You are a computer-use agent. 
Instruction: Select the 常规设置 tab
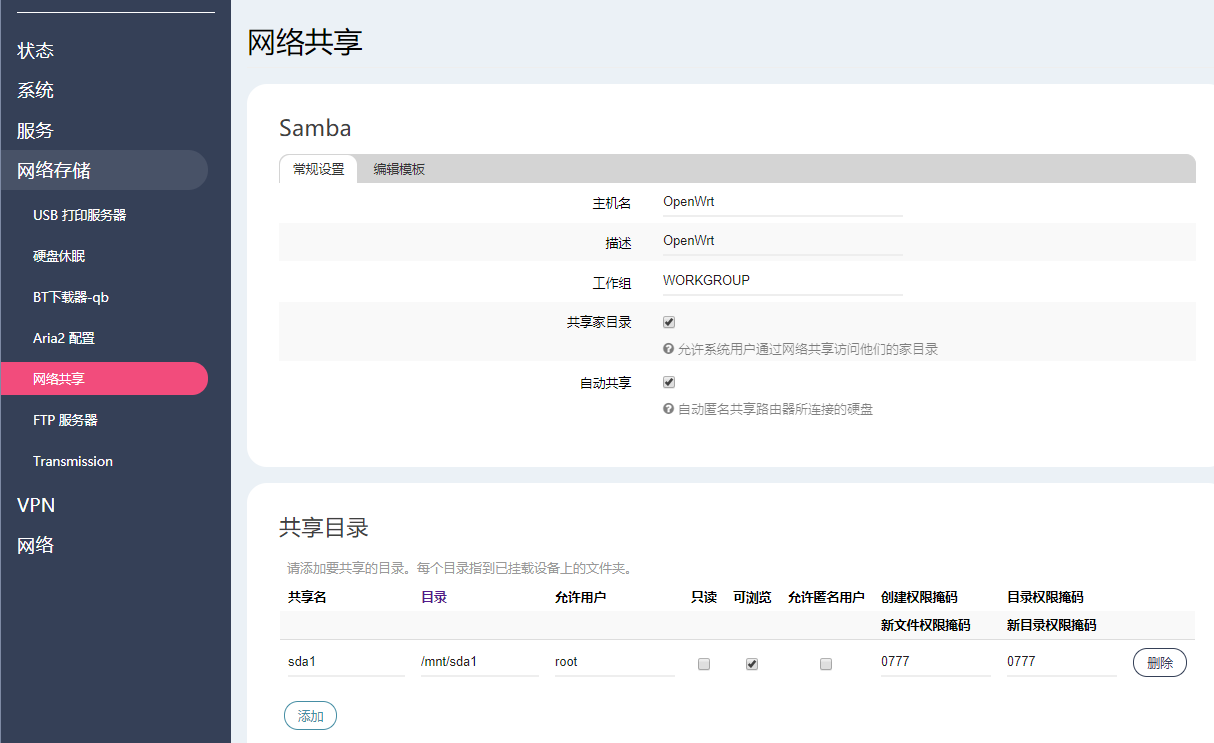point(318,169)
